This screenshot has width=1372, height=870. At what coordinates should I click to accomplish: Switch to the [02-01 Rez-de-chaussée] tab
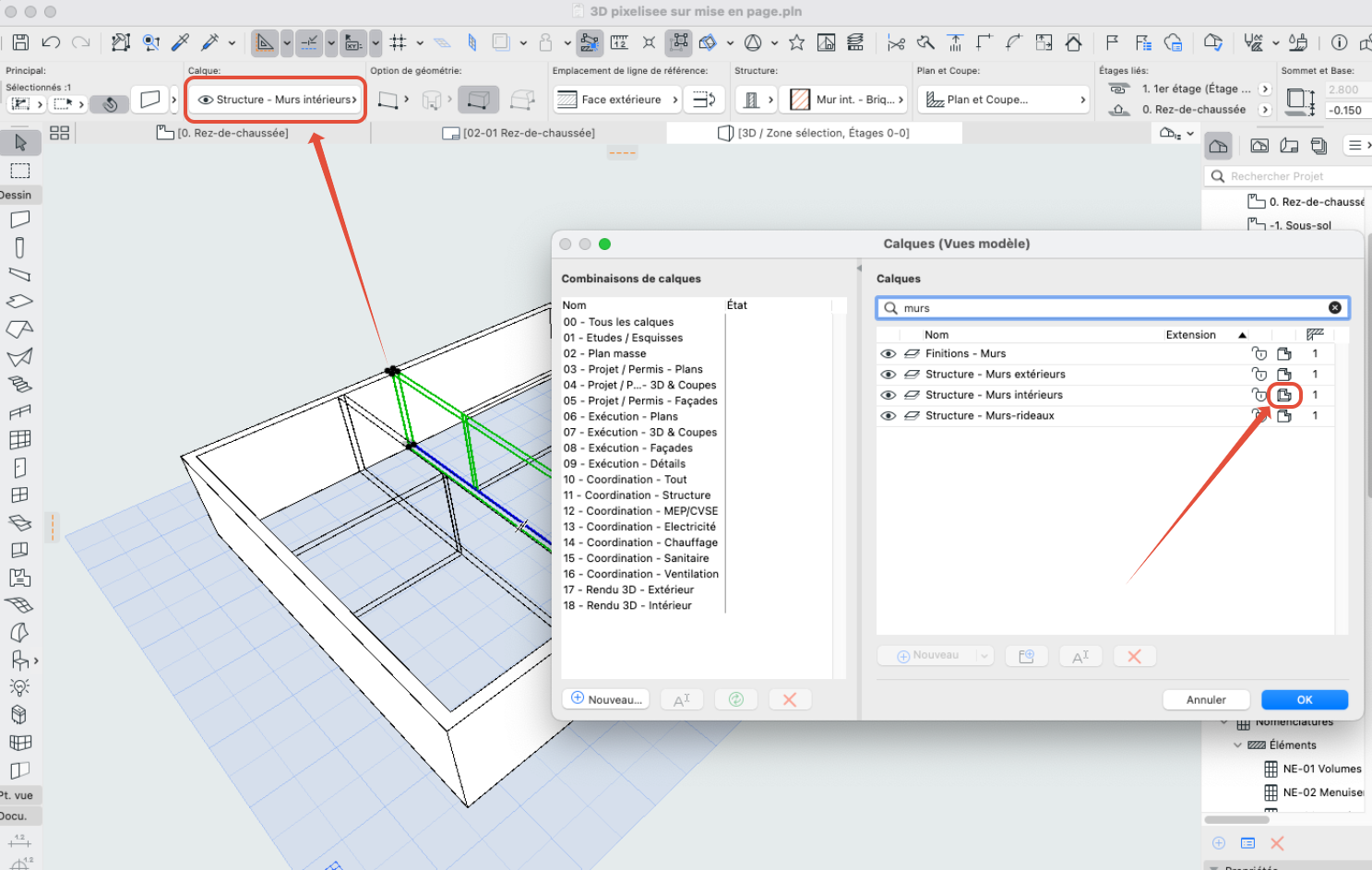point(519,133)
